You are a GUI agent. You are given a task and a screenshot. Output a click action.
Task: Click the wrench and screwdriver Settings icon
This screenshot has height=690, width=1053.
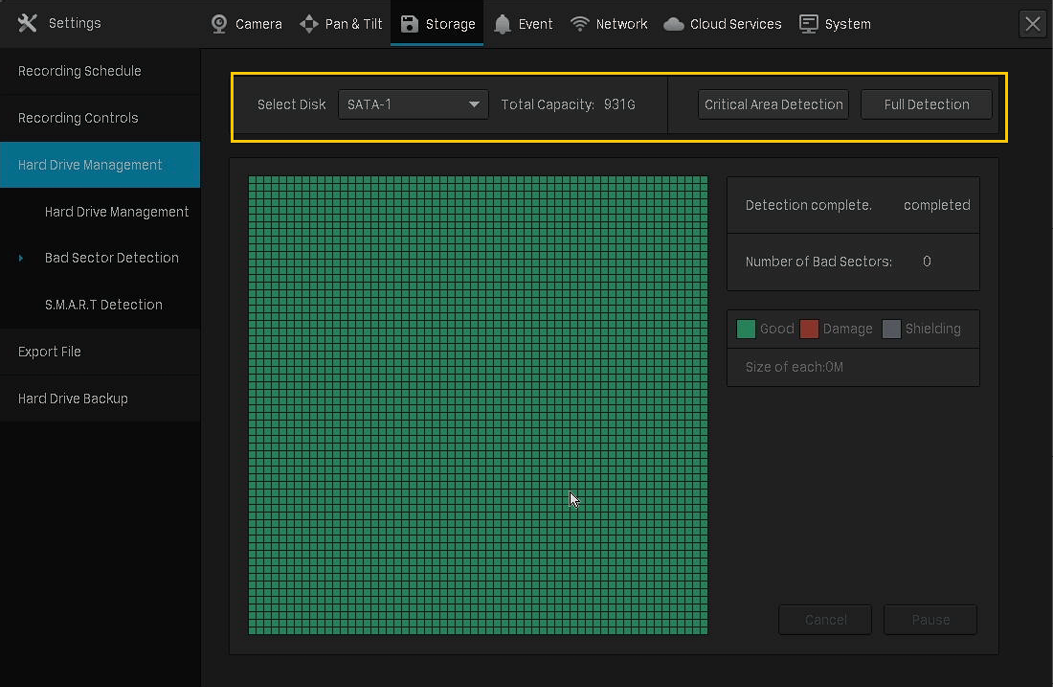(28, 23)
